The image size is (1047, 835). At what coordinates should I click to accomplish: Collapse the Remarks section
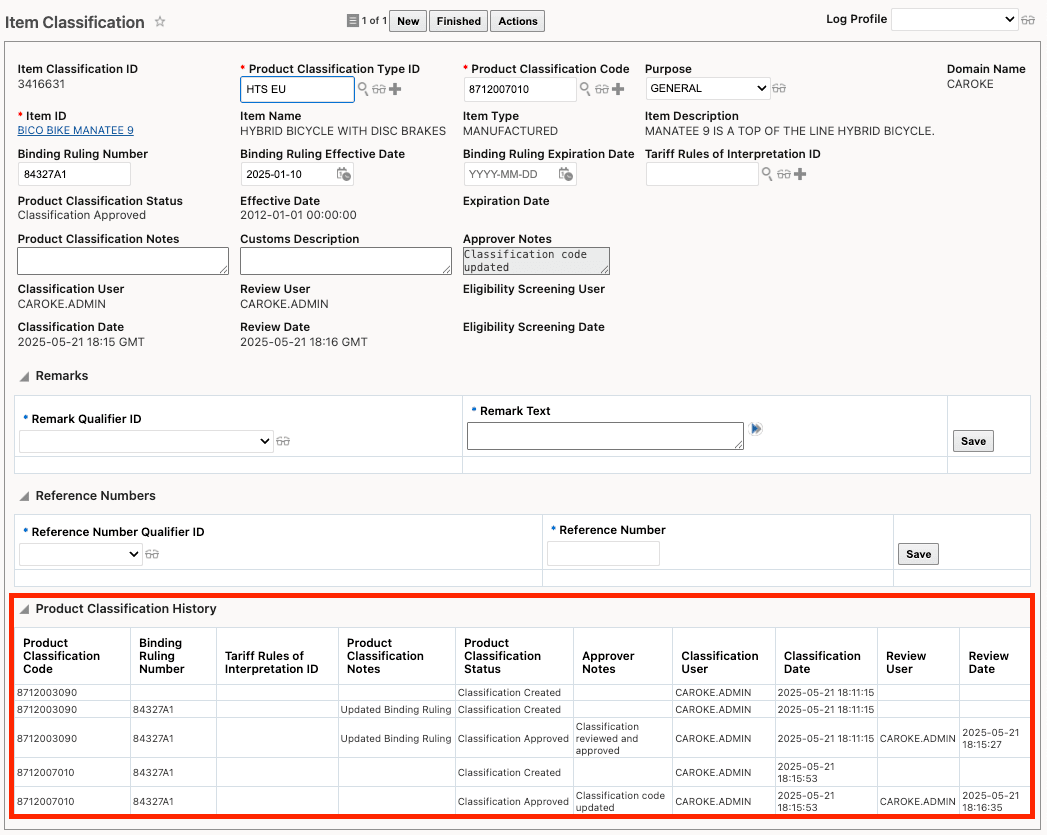click(x=25, y=376)
